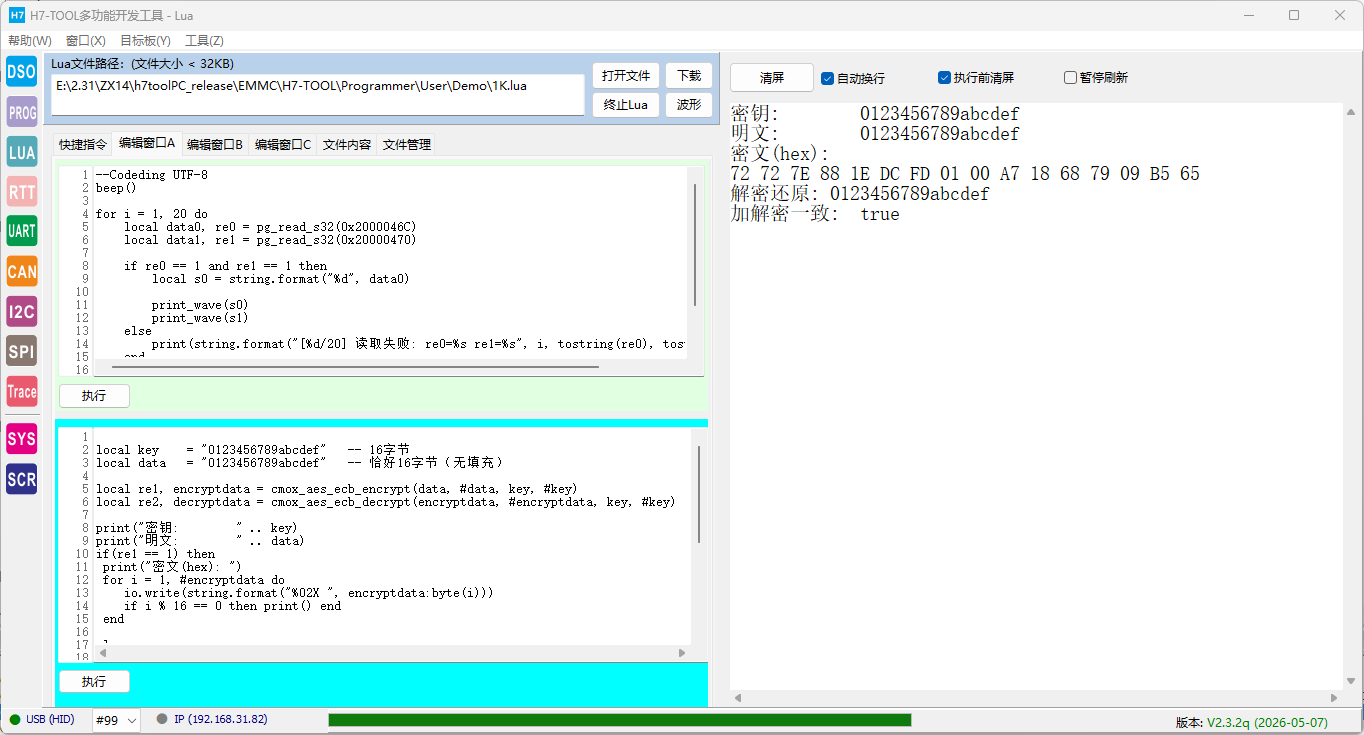This screenshot has width=1364, height=735.
Task: Click the print_wave(s0) code line
Action: (200, 305)
